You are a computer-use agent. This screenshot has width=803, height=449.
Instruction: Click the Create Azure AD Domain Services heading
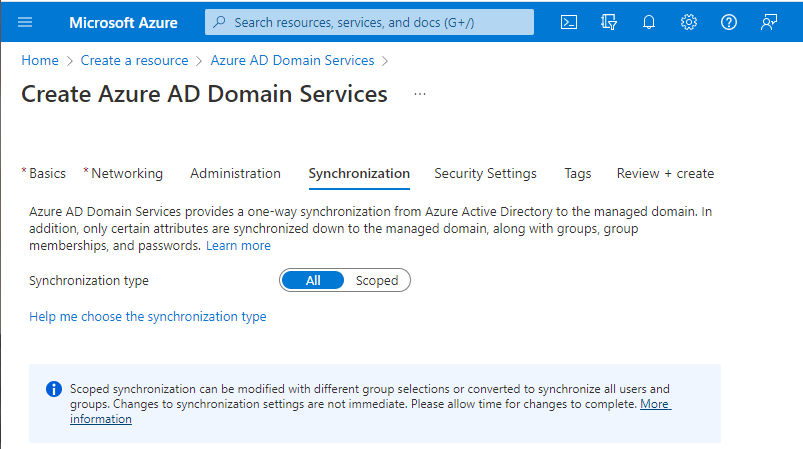(204, 94)
